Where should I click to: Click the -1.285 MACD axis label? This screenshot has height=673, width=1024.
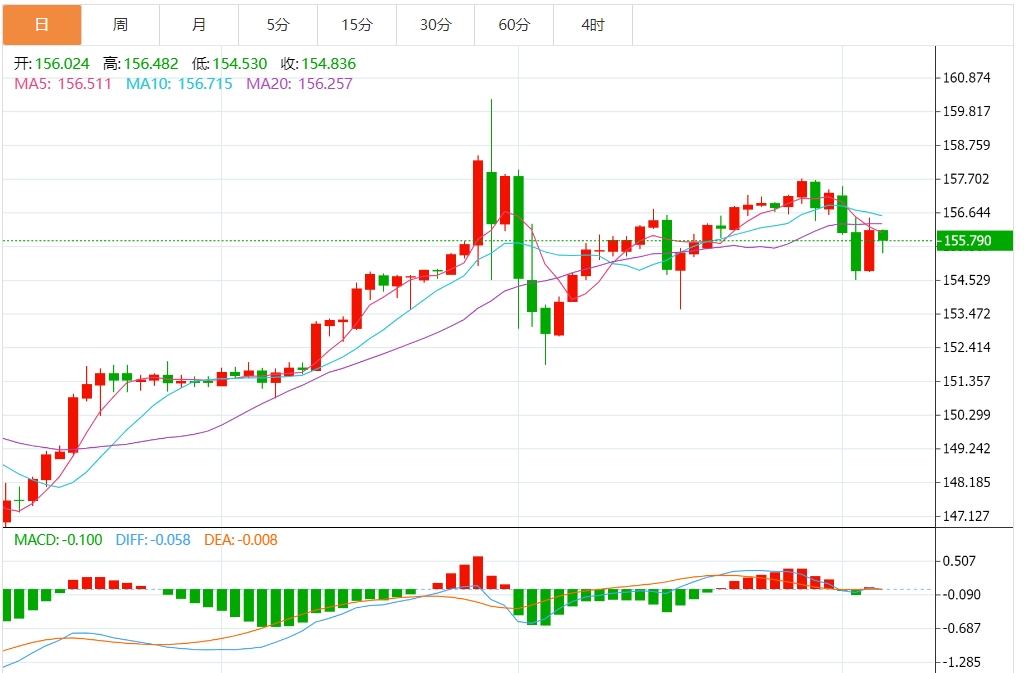click(961, 662)
